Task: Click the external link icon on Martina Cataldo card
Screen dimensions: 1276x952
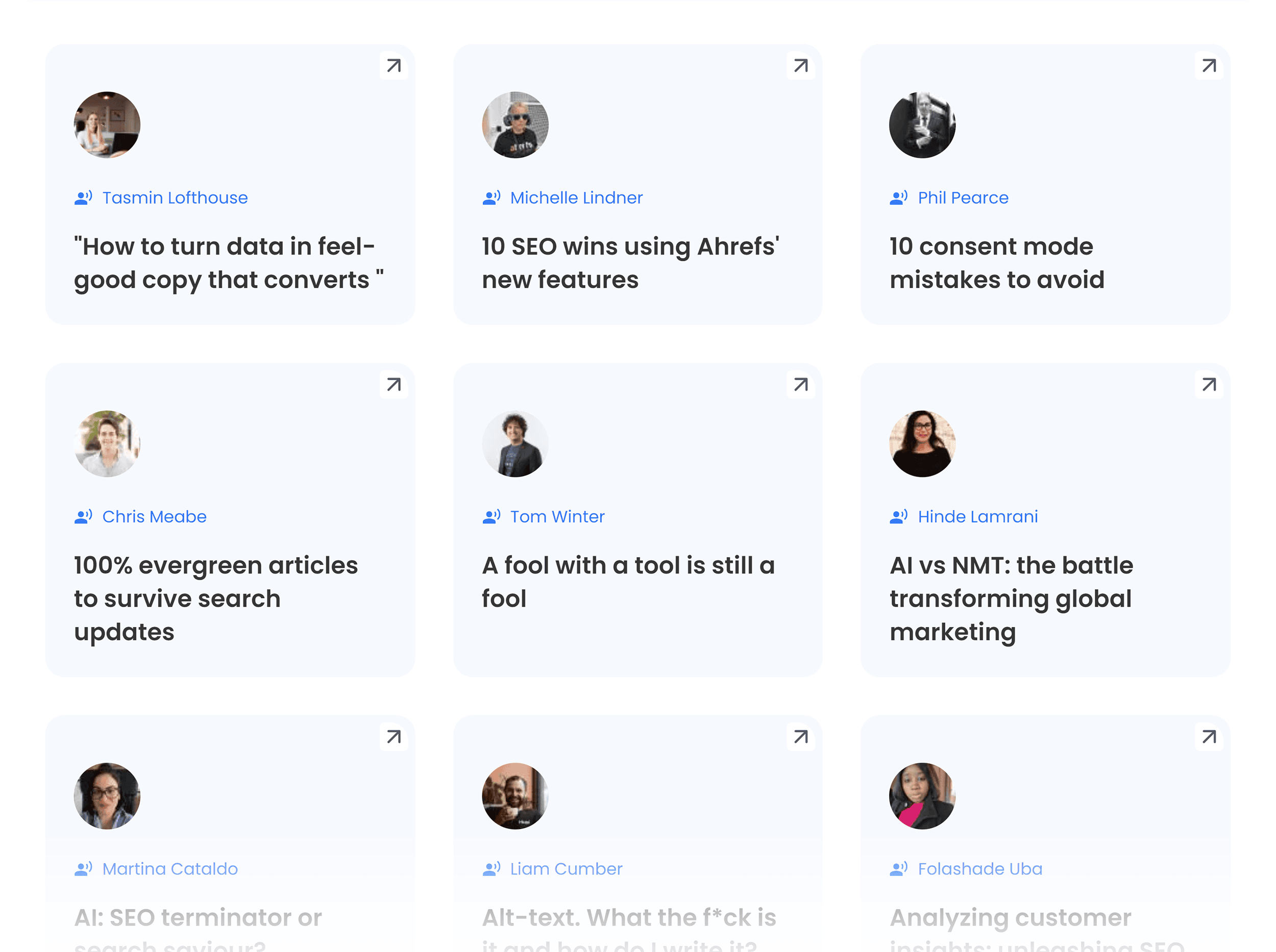Action: [393, 737]
